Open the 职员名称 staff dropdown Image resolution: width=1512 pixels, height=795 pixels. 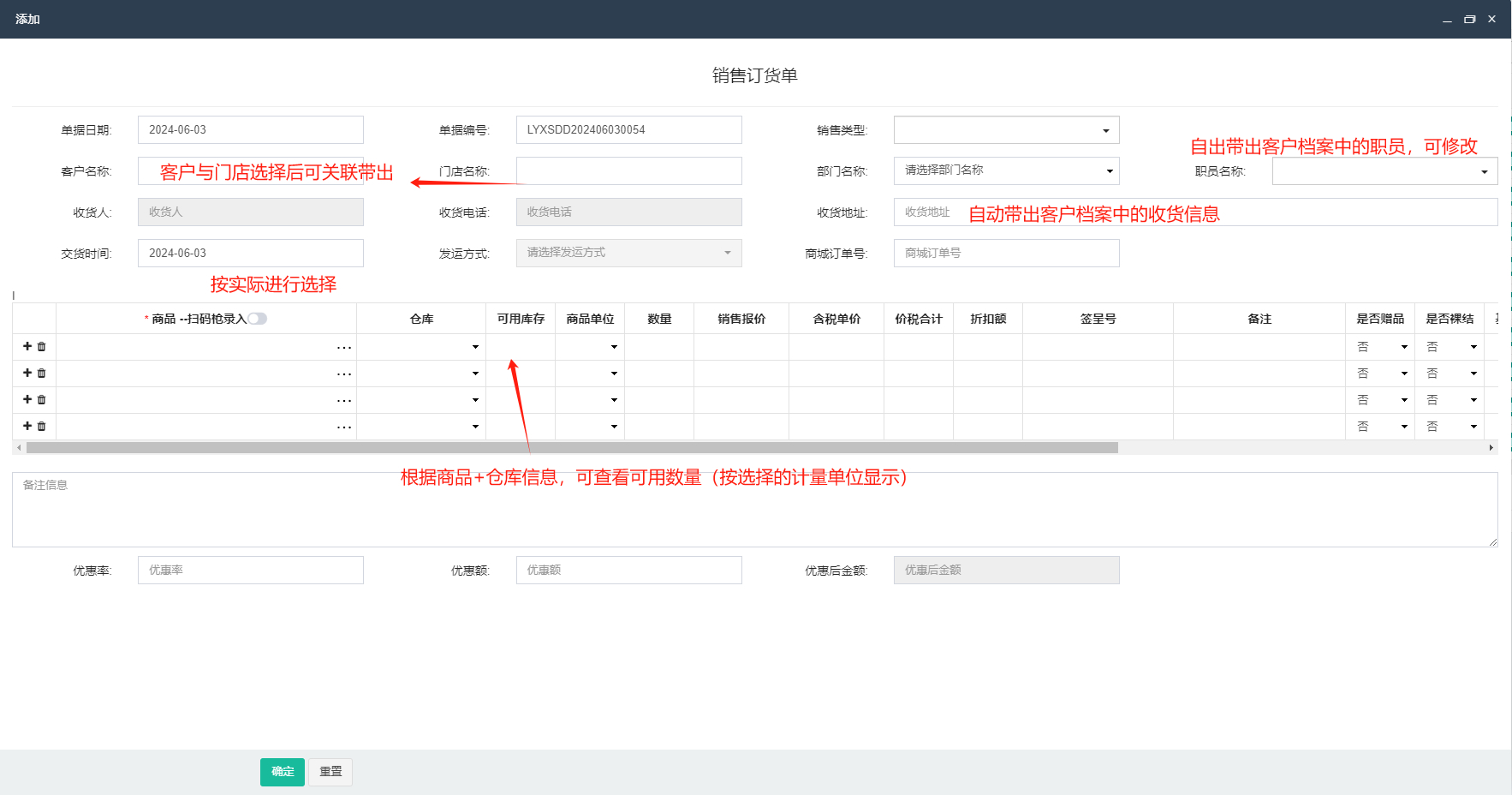pyautogui.click(x=1384, y=172)
